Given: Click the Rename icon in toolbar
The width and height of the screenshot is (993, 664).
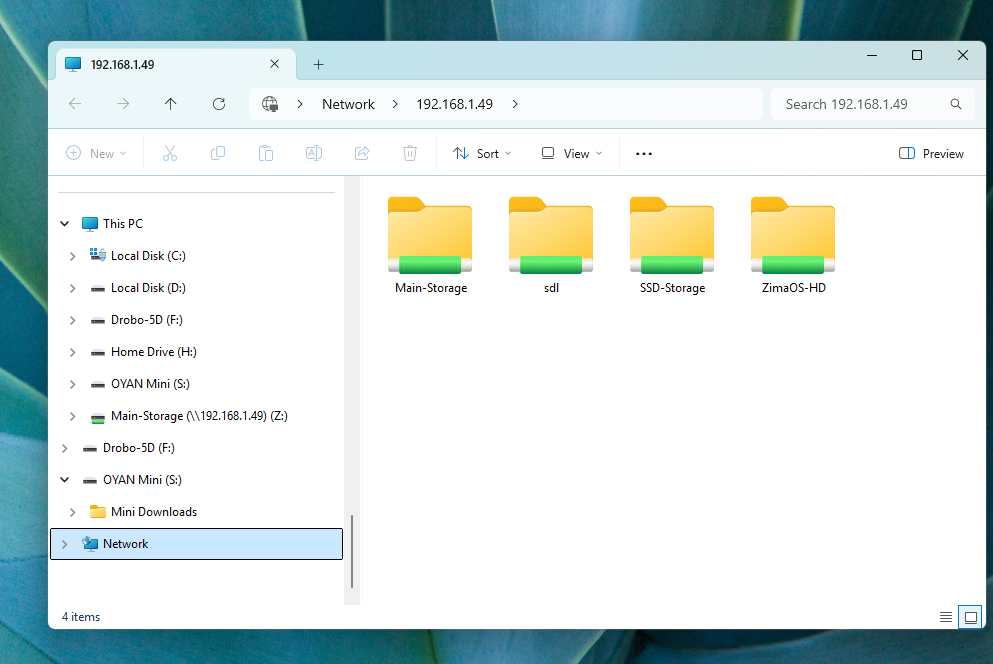Looking at the screenshot, I should pyautogui.click(x=314, y=153).
